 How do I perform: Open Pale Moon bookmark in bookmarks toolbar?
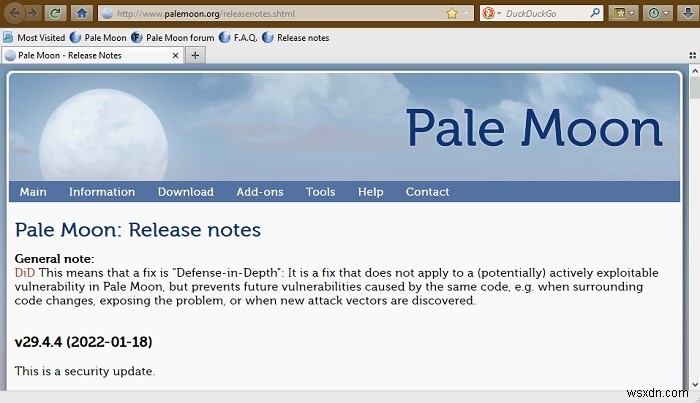98,38
